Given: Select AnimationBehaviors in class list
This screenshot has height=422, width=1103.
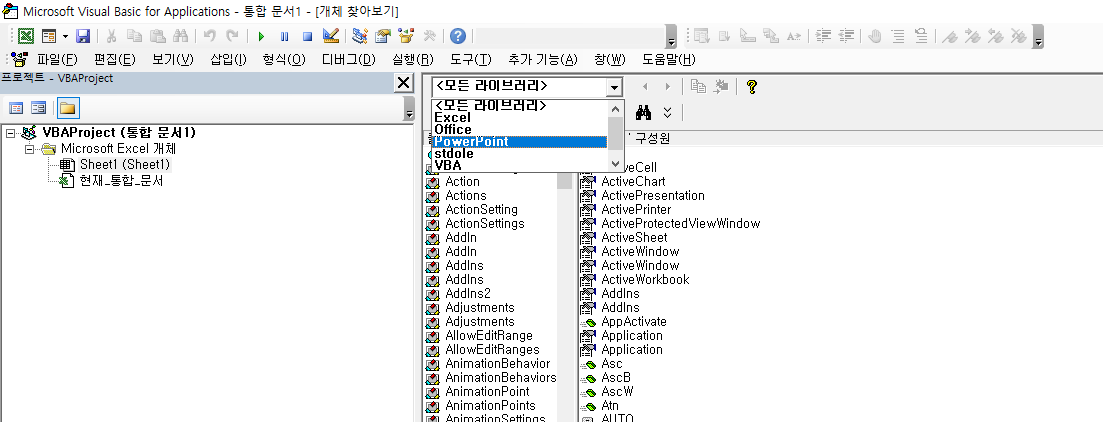Looking at the screenshot, I should pyautogui.click(x=501, y=378).
